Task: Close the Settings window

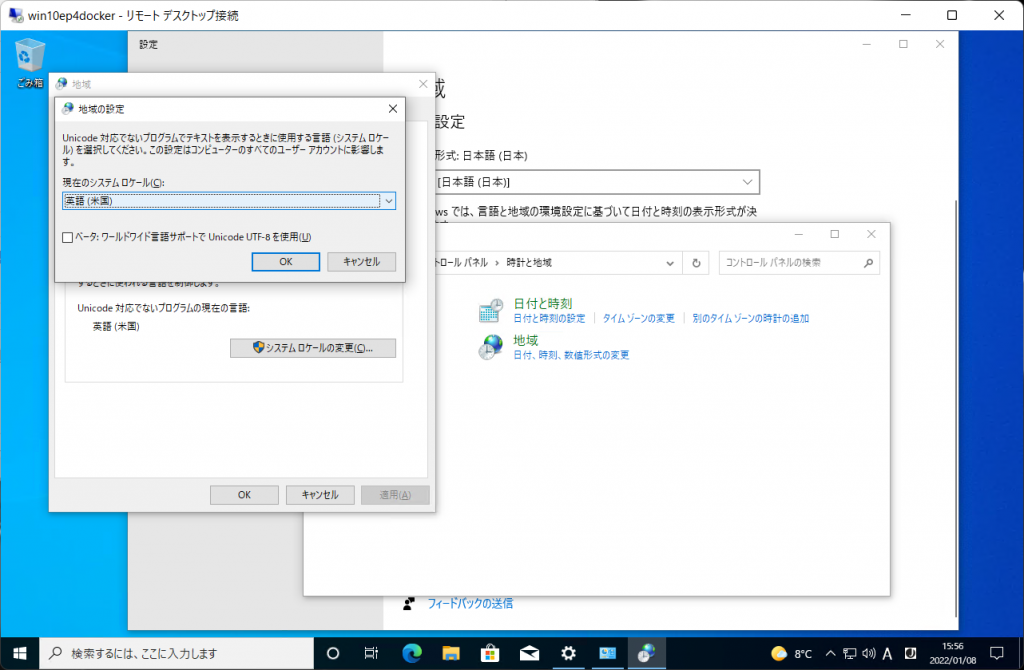Action: [x=940, y=44]
